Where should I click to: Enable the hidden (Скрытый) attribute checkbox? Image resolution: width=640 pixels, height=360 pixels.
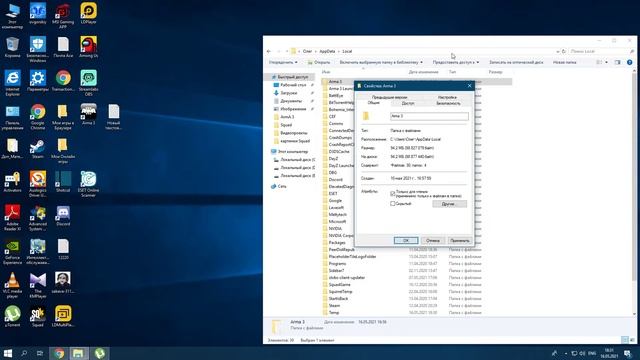click(393, 203)
